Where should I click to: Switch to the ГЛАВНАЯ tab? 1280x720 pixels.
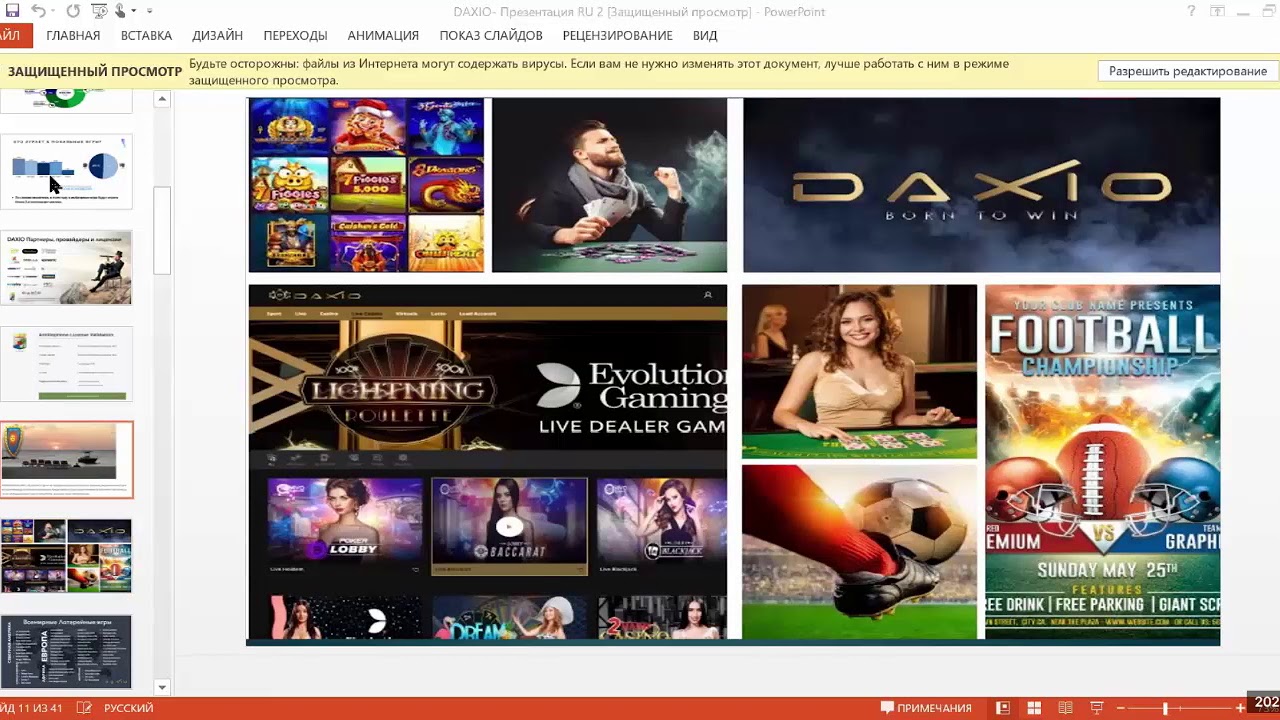click(73, 35)
